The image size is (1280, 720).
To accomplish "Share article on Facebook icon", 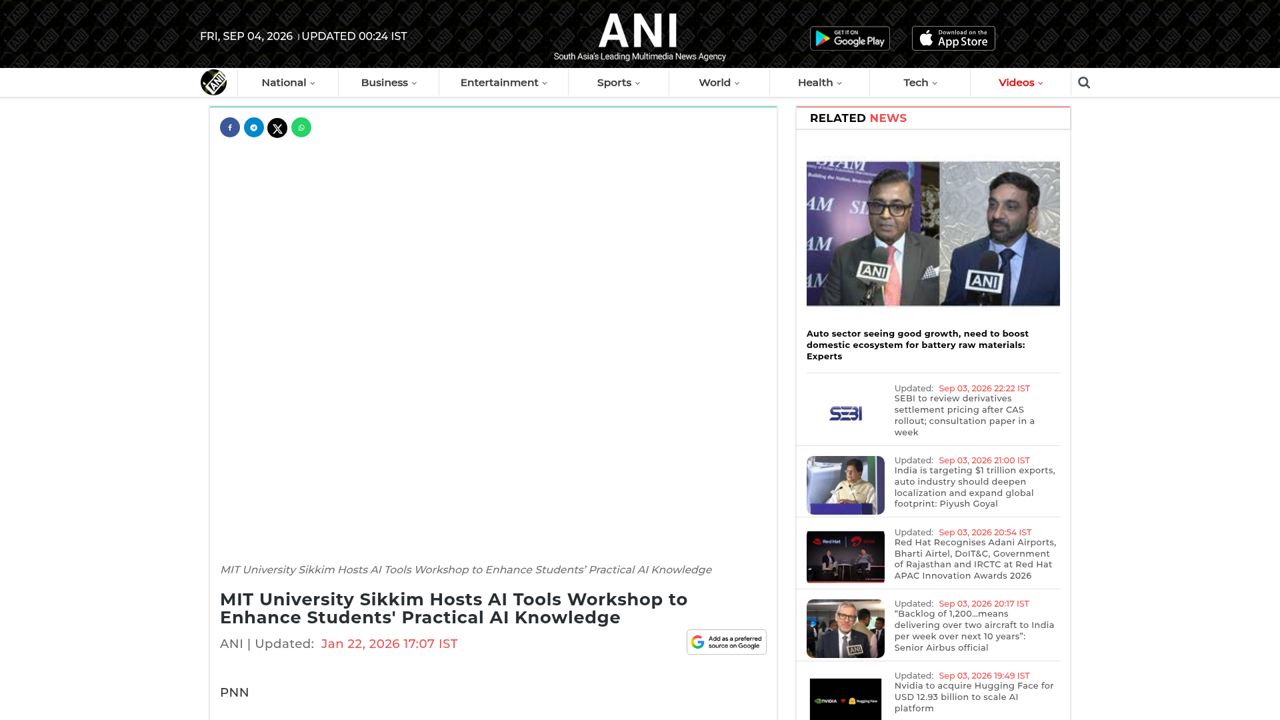I will pyautogui.click(x=230, y=127).
